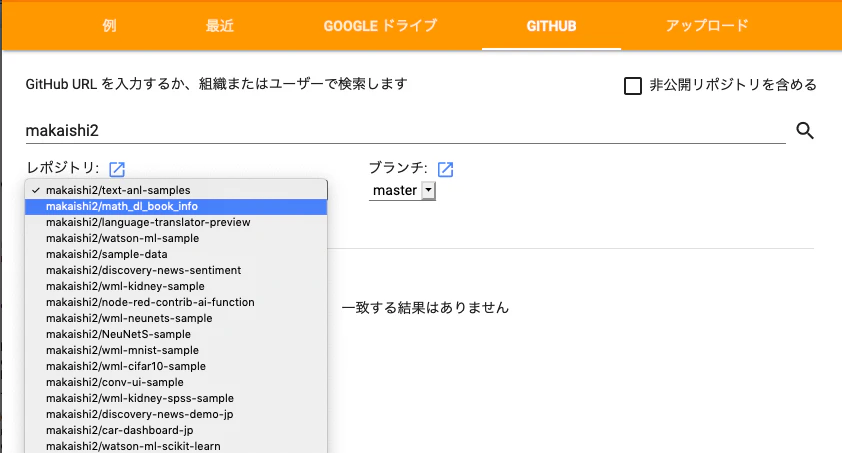This screenshot has height=453, width=842.
Task: Pick makaishi2/node-red-contrib-ai-function option
Action: 176,302
